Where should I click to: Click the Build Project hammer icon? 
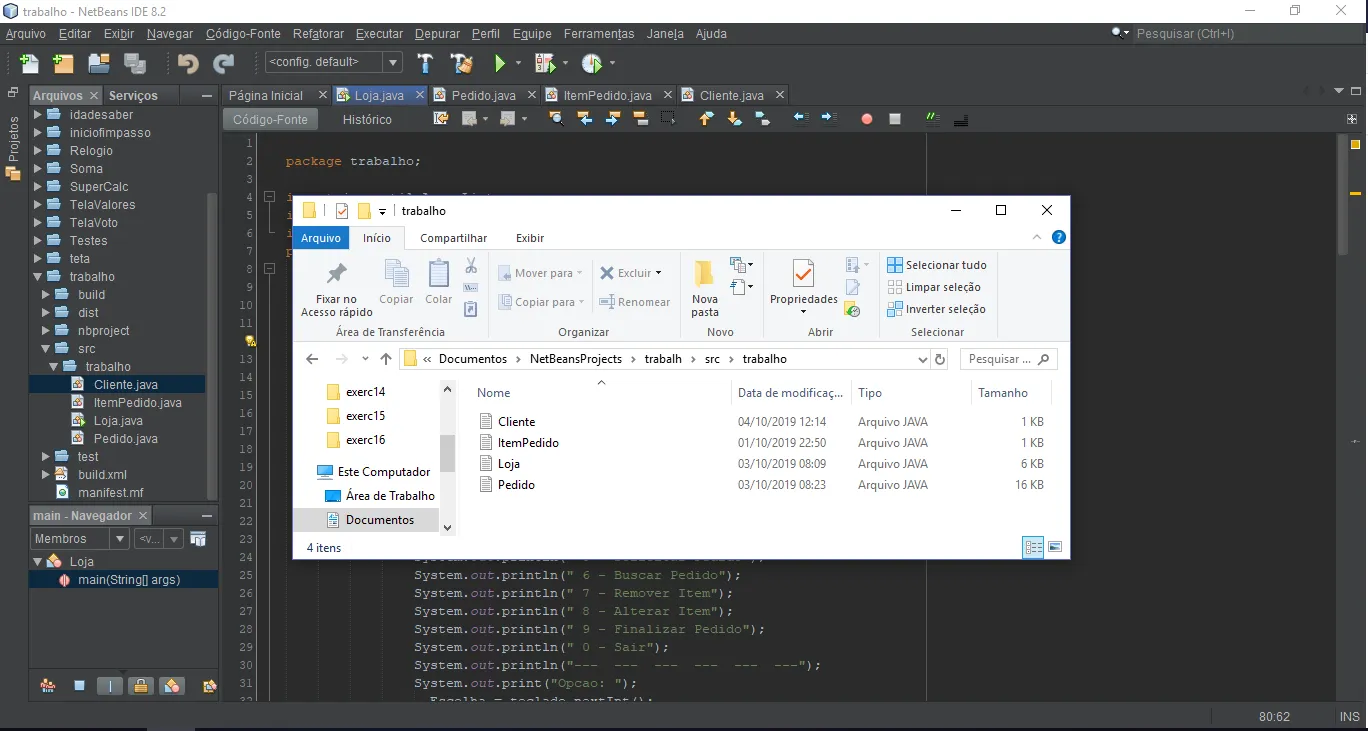(x=425, y=64)
